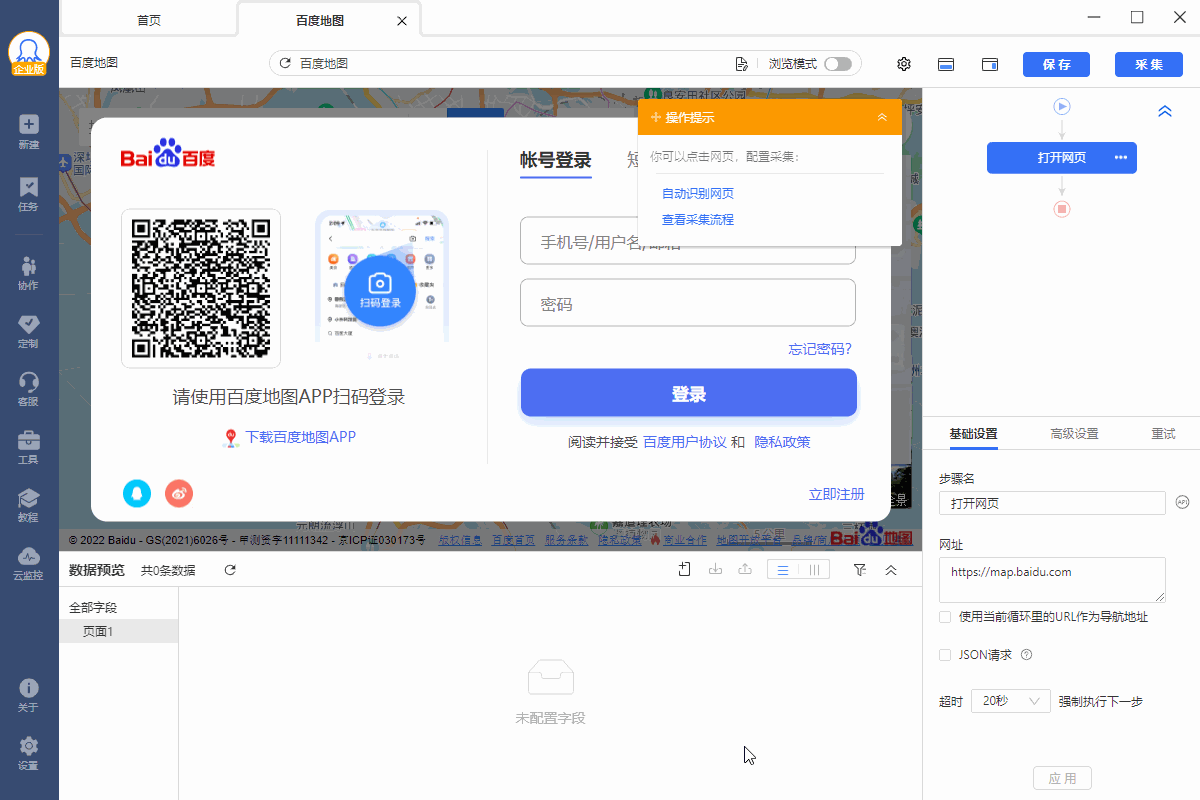Switch data preview to horizontal list view
Screen dimensions: 1200x800
click(783, 569)
